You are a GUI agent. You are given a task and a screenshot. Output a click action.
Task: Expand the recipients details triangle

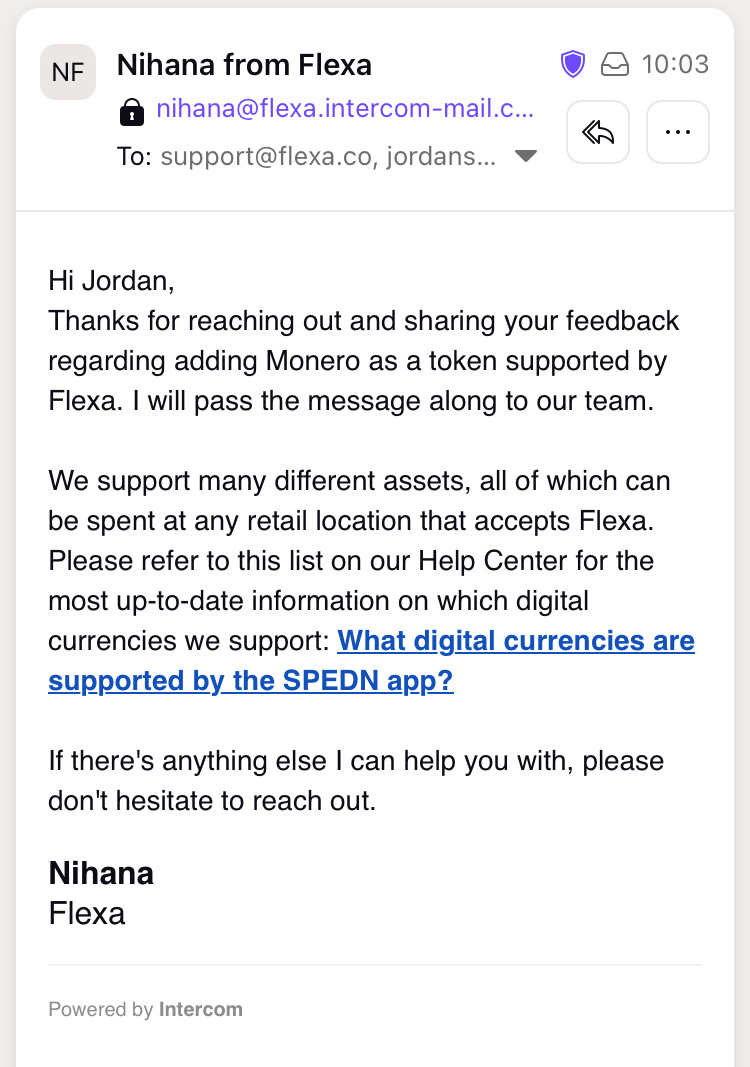click(x=525, y=156)
